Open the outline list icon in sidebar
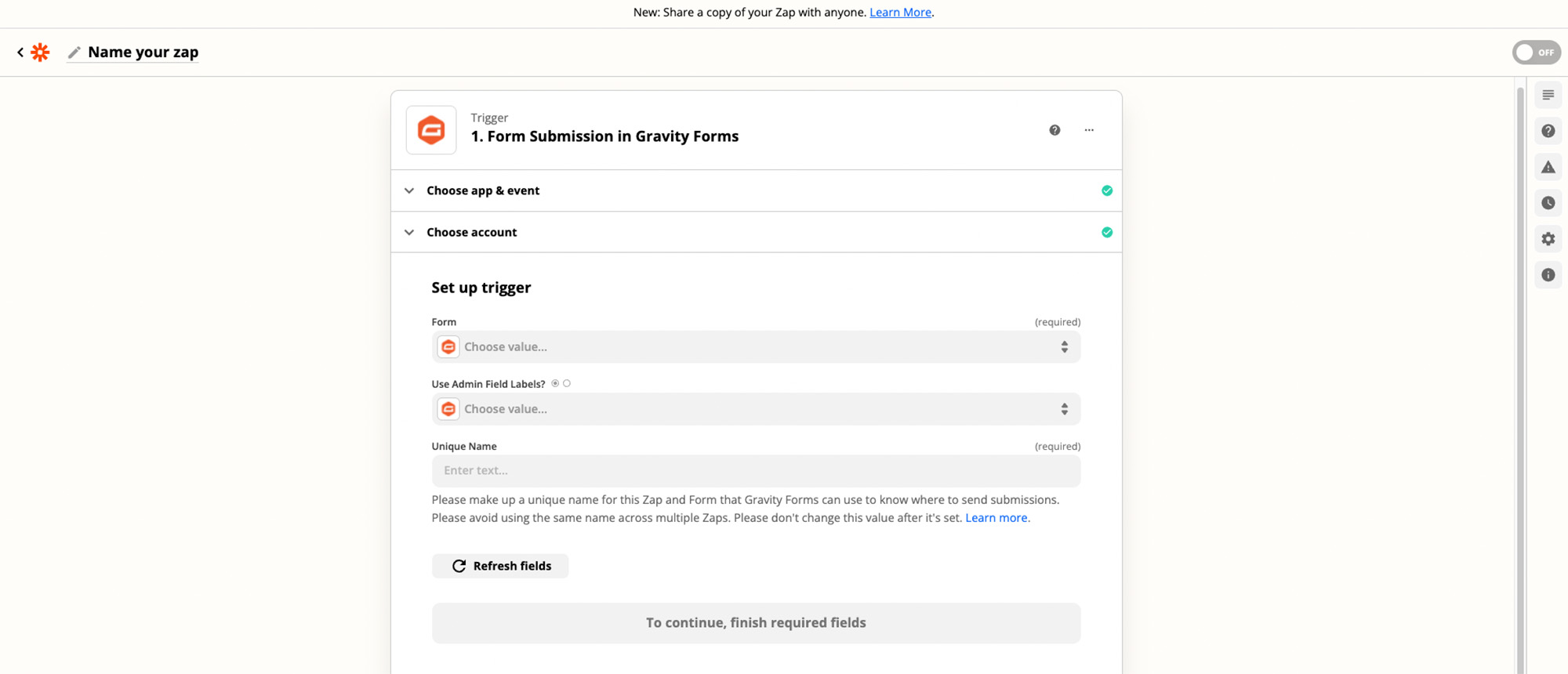The image size is (1568, 674). (1548, 95)
